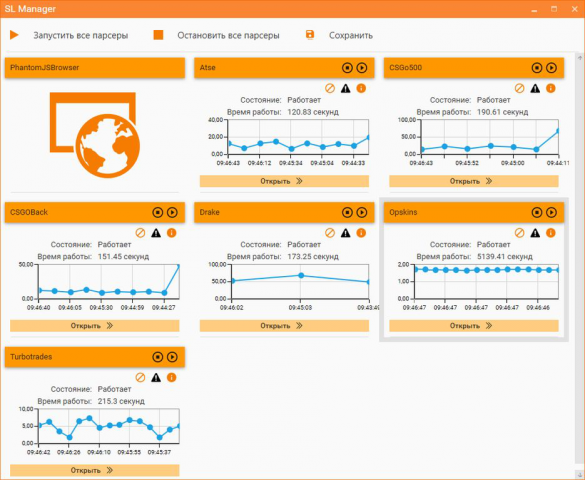
Task: Click the floppy disk save icon
Action: 310,35
